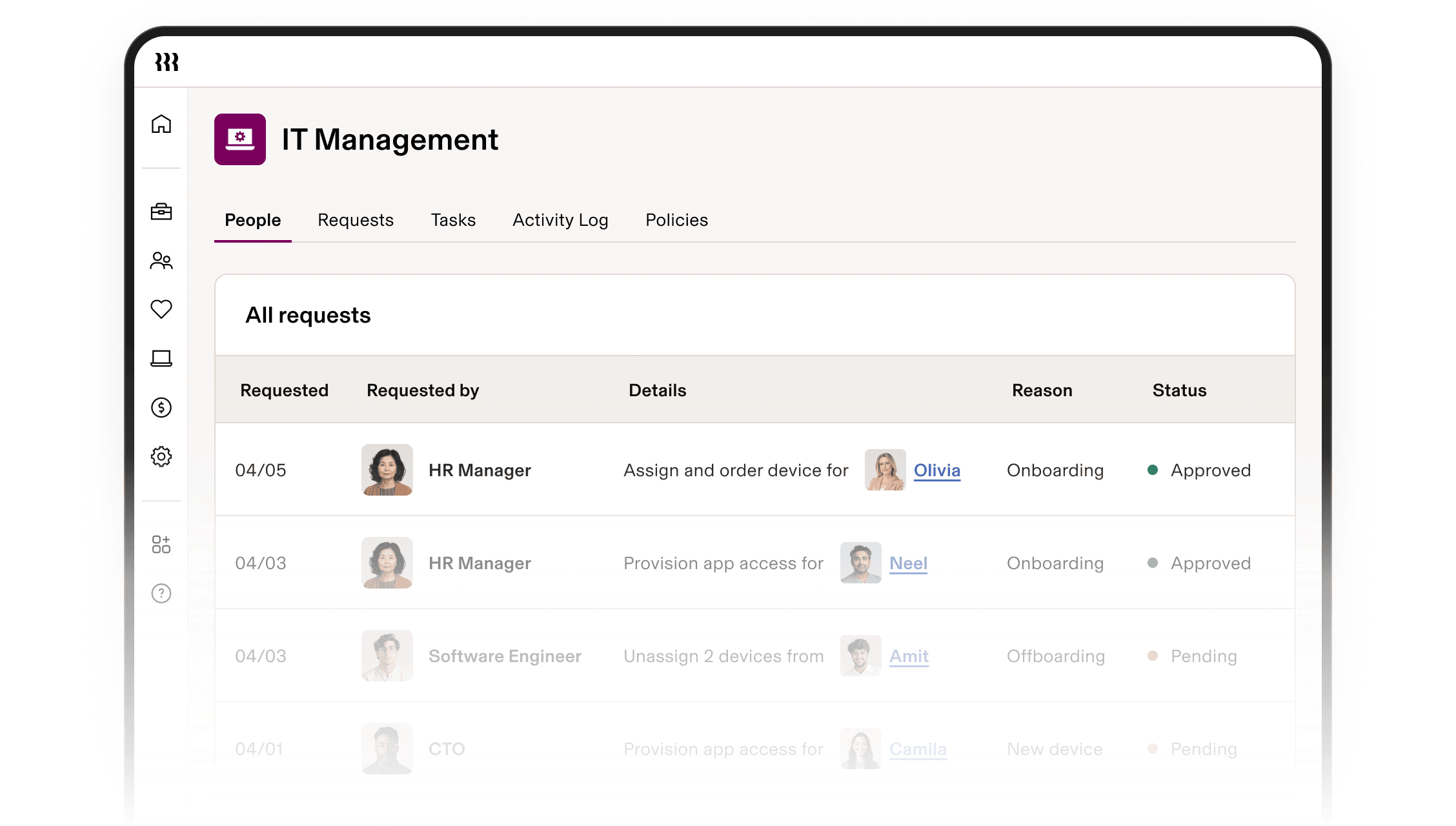The image size is (1456, 826).
Task: Click the dollar sign payroll icon
Action: coord(161,408)
